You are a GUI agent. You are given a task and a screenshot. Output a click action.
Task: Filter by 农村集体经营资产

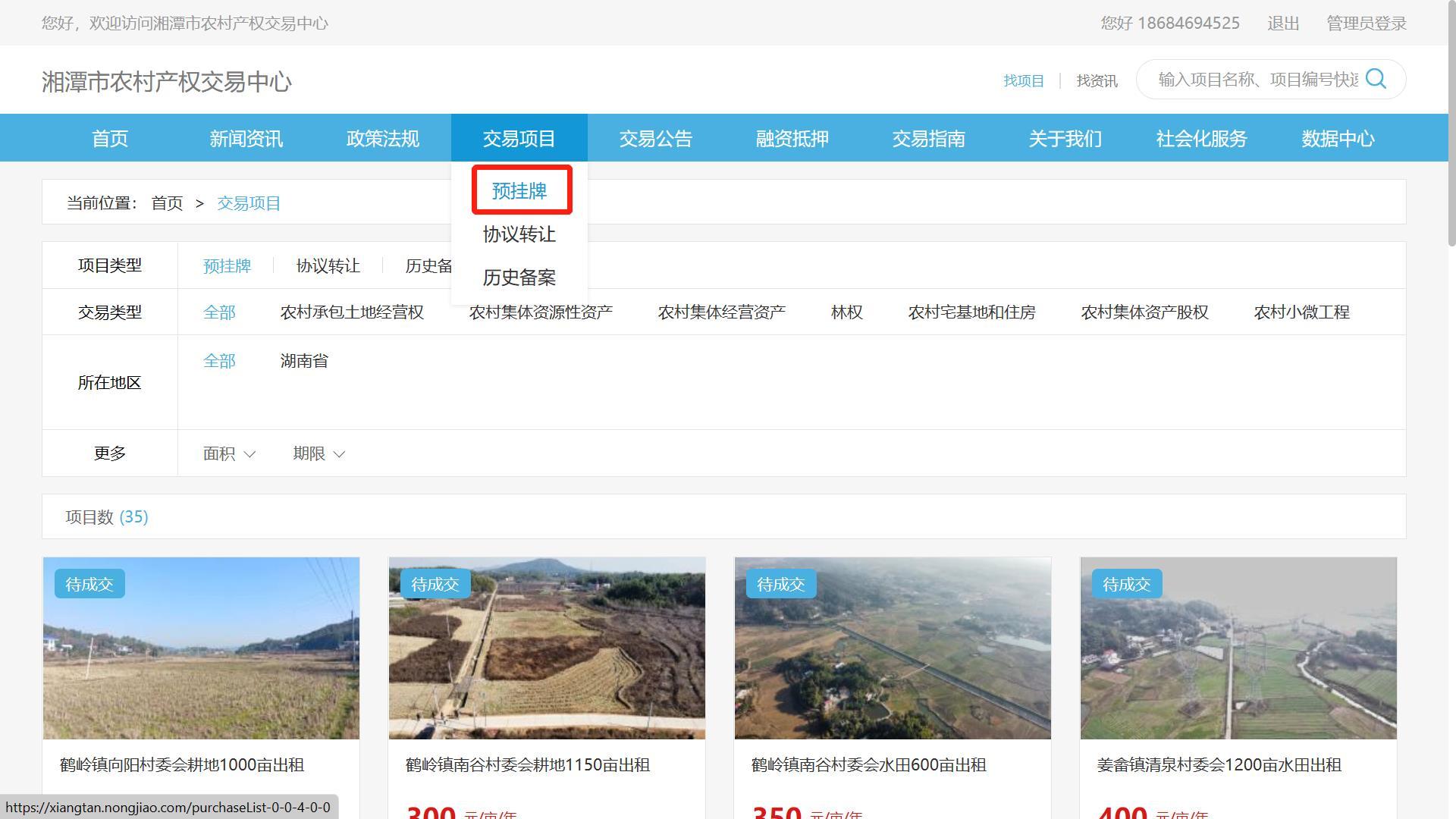(x=722, y=312)
